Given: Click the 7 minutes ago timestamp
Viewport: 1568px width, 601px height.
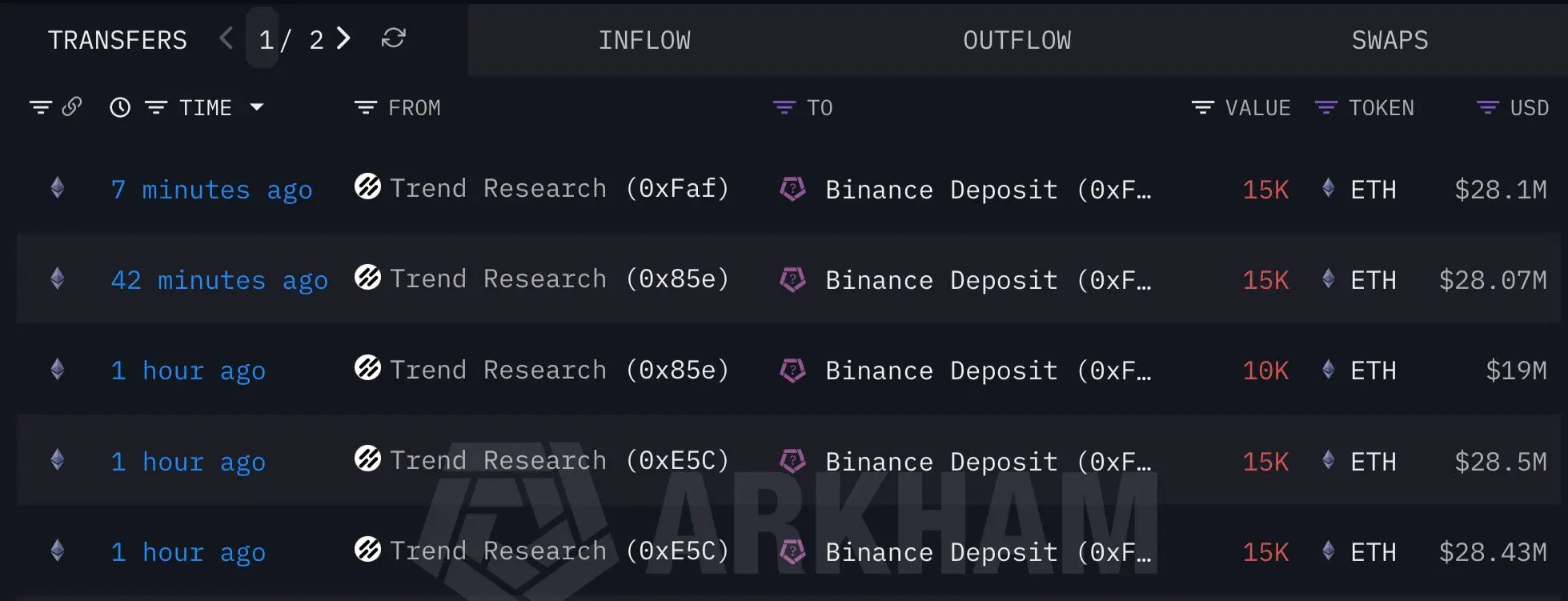Looking at the screenshot, I should click(x=211, y=190).
